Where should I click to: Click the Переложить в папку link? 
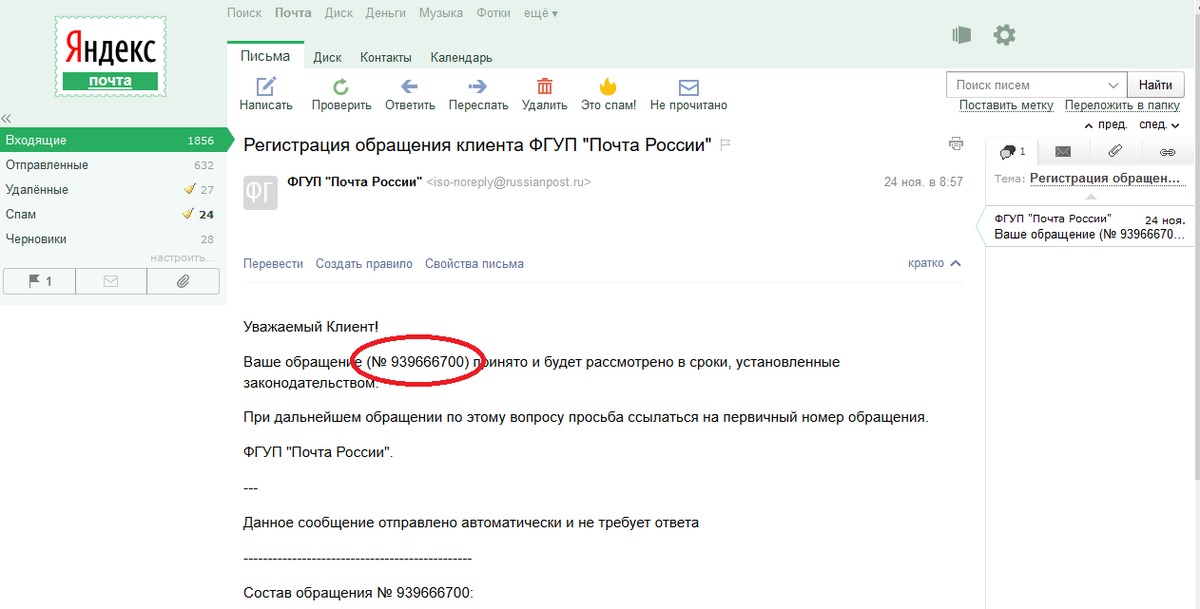(x=1122, y=105)
